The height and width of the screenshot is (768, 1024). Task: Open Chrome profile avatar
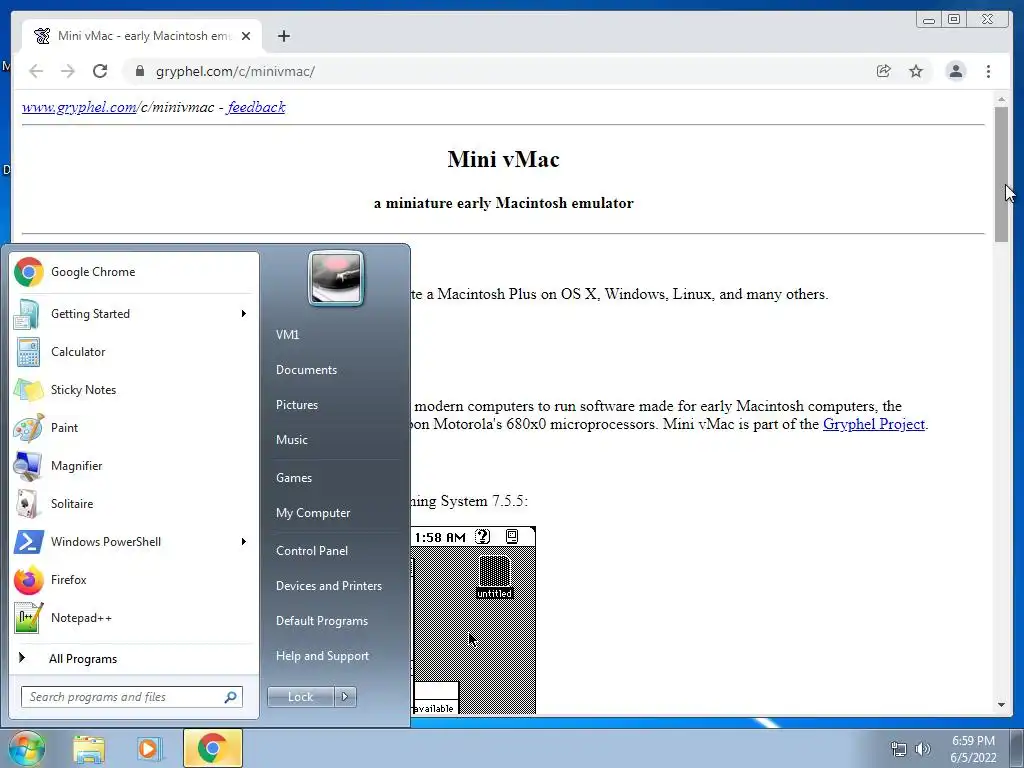coord(955,71)
